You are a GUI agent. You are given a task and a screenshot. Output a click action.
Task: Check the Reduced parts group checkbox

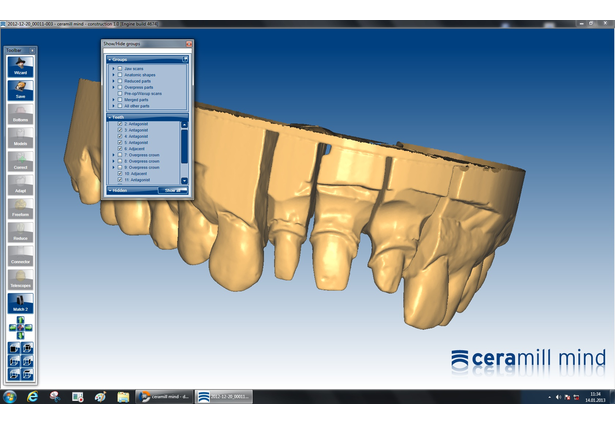point(120,81)
